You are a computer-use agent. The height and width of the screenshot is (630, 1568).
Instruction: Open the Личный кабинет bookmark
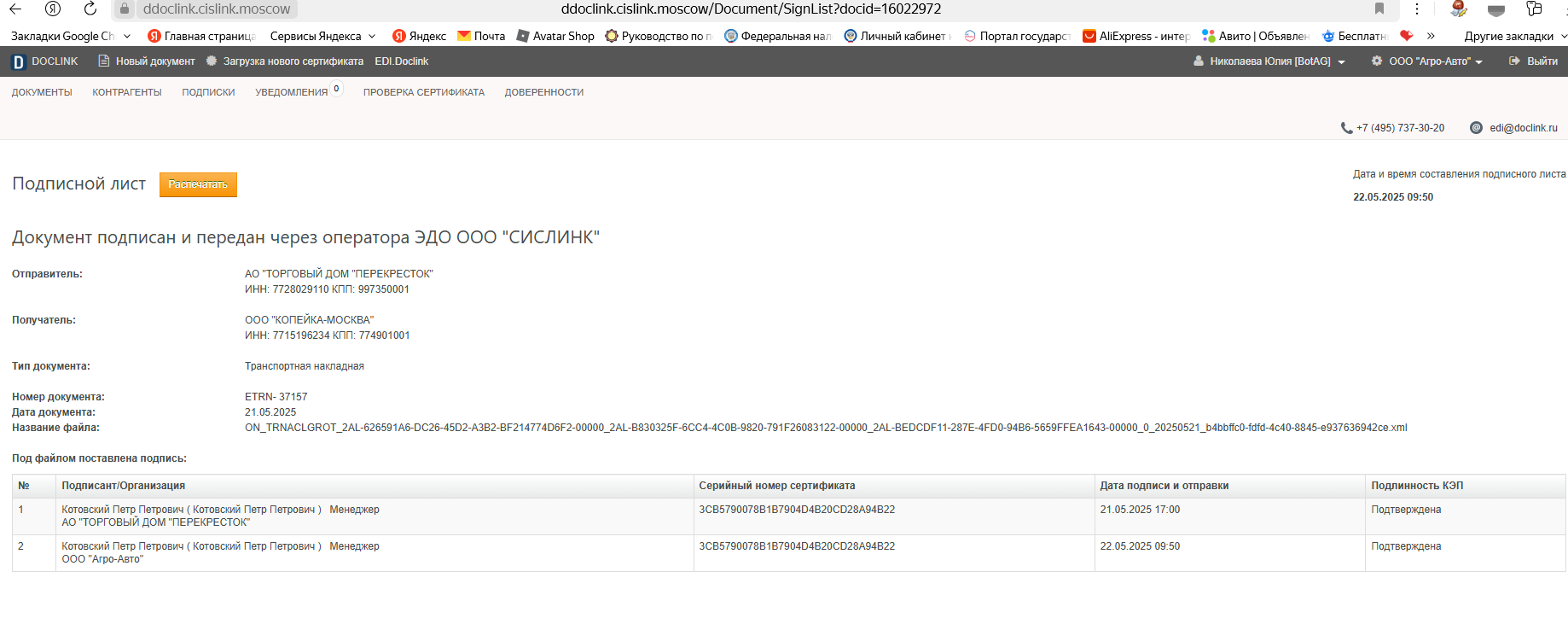pos(898,36)
